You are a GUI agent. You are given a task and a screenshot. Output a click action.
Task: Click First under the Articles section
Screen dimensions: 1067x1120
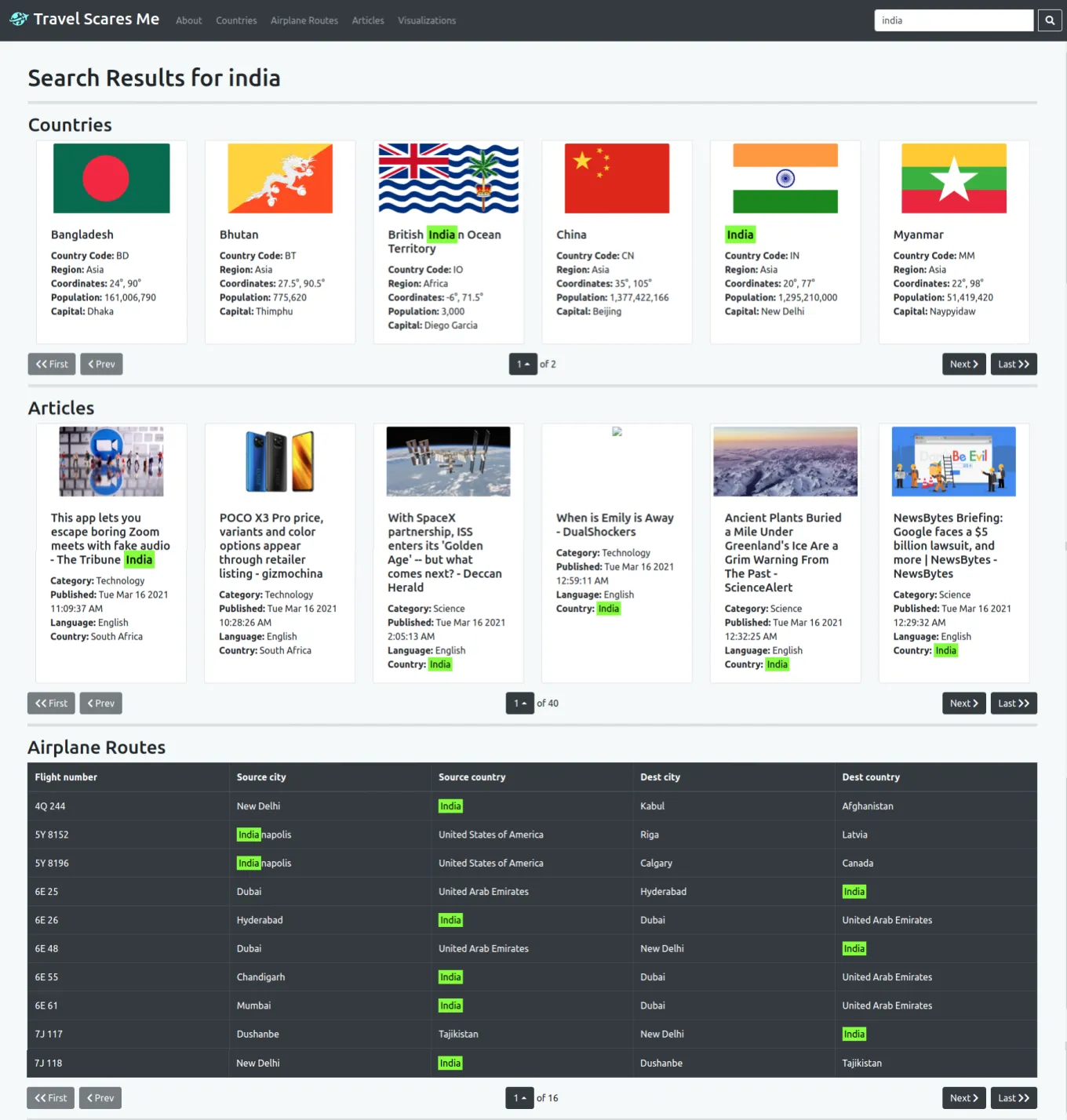tap(50, 703)
